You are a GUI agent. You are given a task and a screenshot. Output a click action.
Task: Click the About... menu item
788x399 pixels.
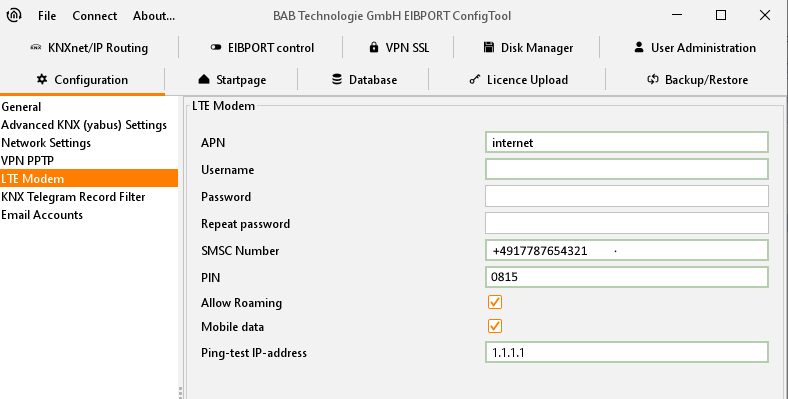tap(154, 16)
